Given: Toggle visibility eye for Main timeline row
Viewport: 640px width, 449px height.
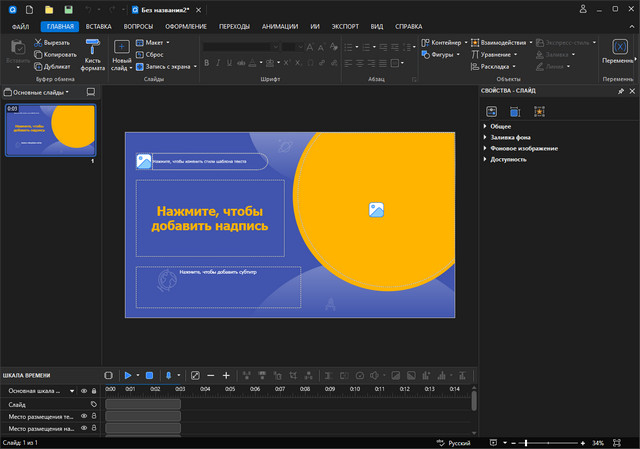Looking at the screenshot, I should click(x=82, y=391).
